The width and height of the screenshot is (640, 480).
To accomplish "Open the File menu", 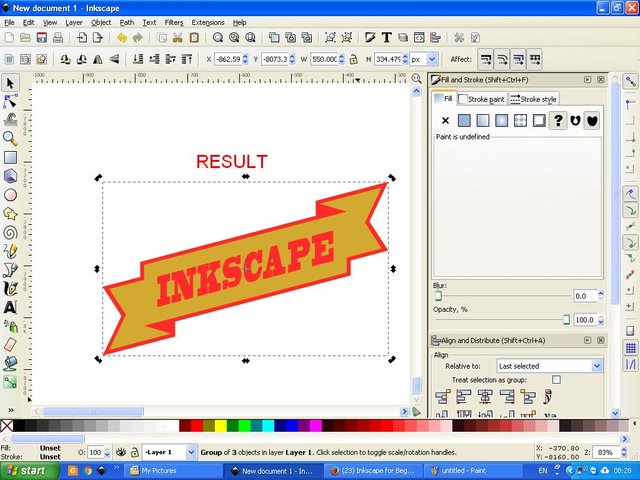I will tap(9, 22).
